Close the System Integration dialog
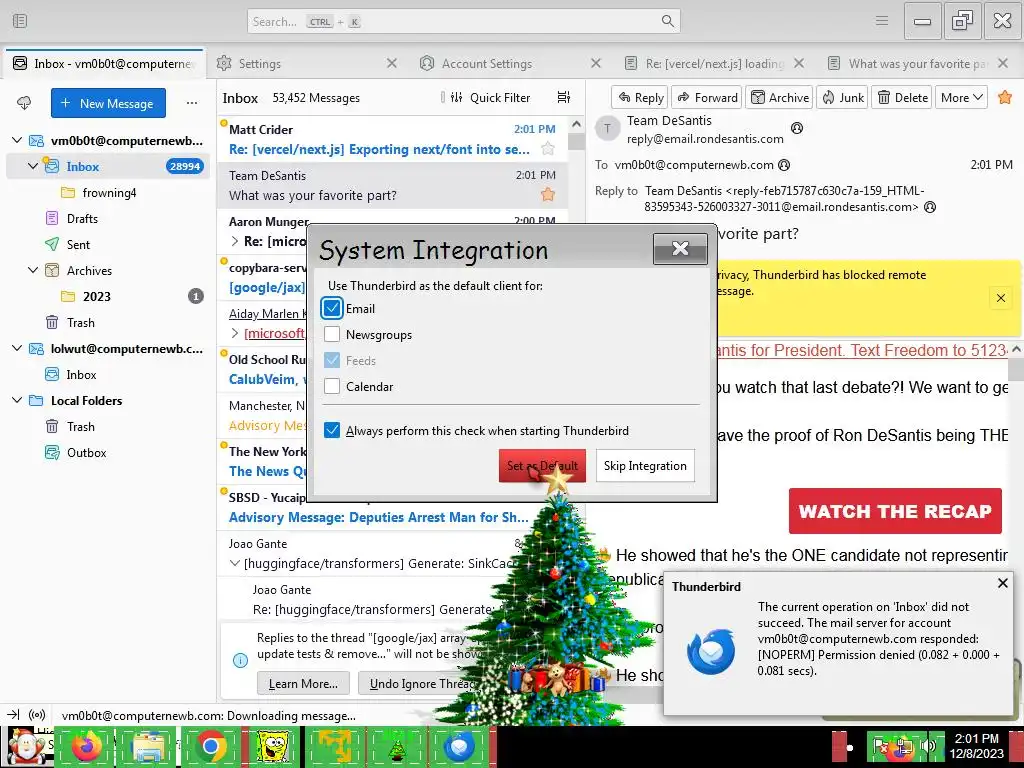Image resolution: width=1024 pixels, height=768 pixels. click(680, 249)
